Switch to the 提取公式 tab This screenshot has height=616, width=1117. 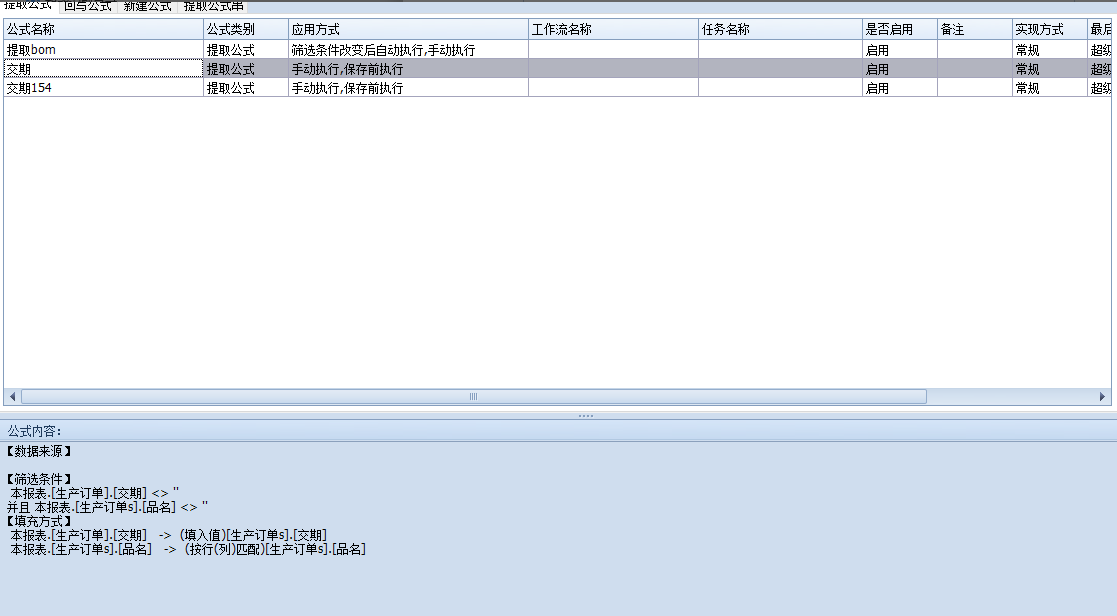(x=28, y=6)
